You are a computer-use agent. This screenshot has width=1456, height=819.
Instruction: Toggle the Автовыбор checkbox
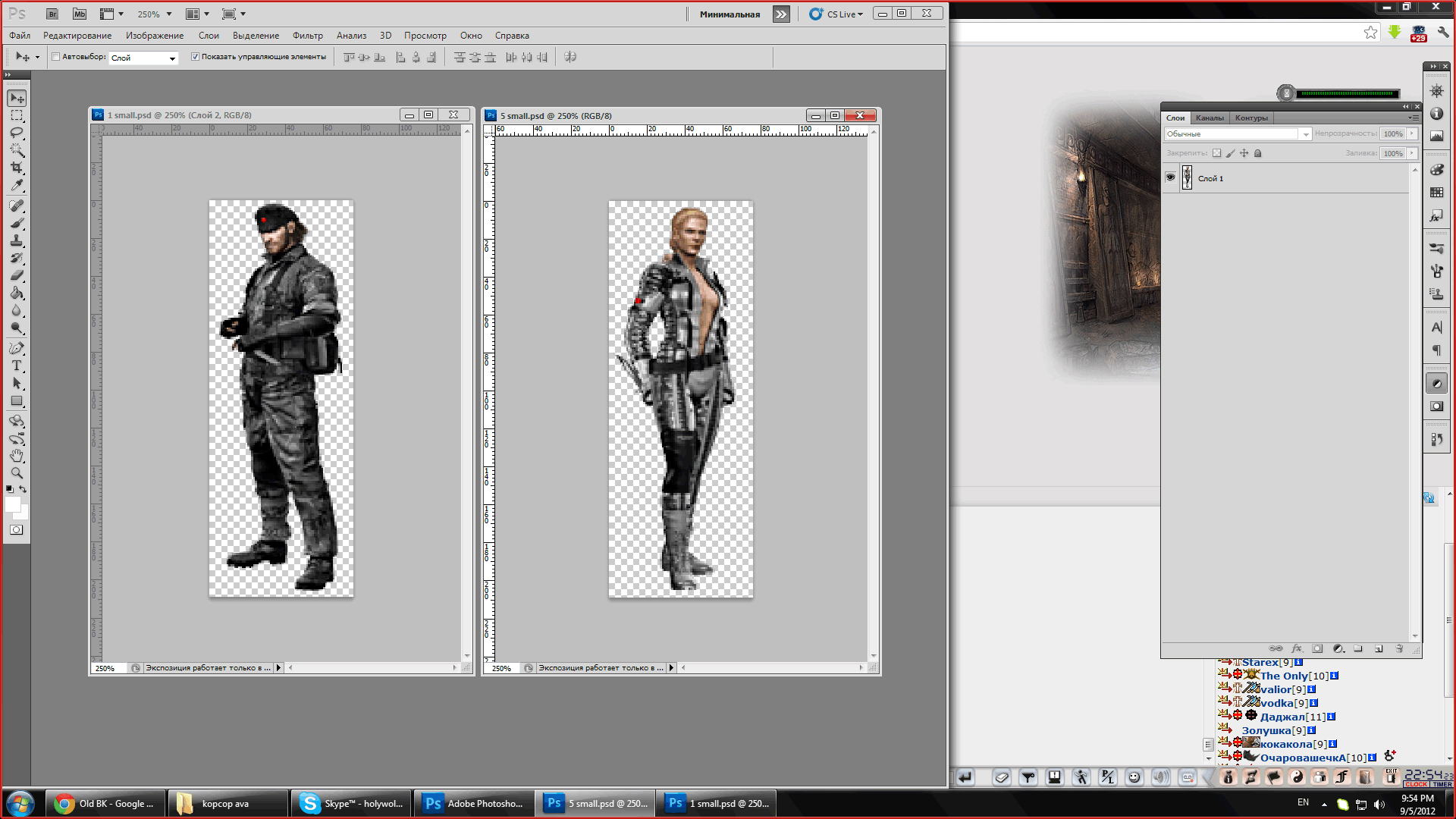click(56, 57)
